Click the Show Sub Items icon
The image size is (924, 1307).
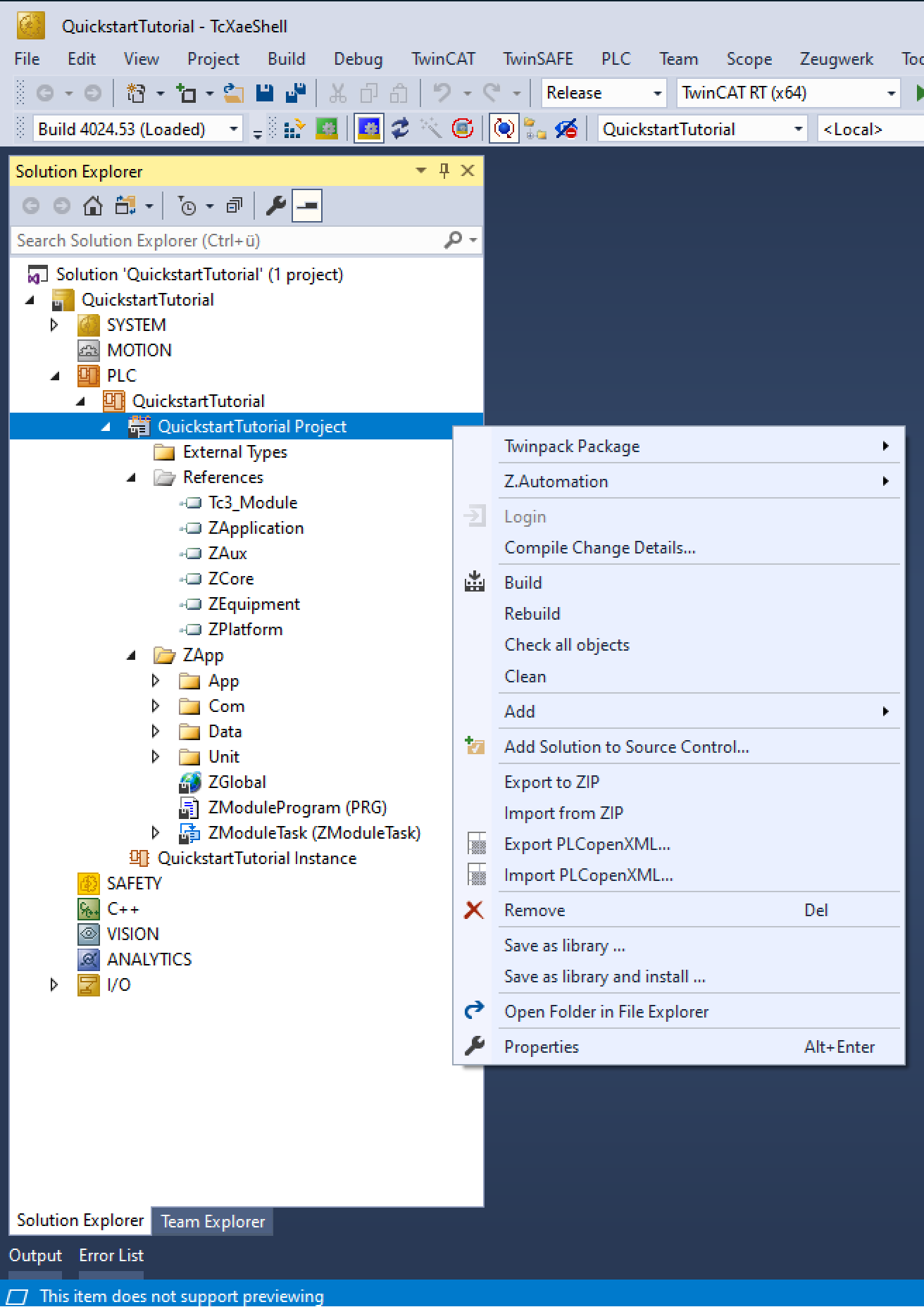tap(535, 129)
